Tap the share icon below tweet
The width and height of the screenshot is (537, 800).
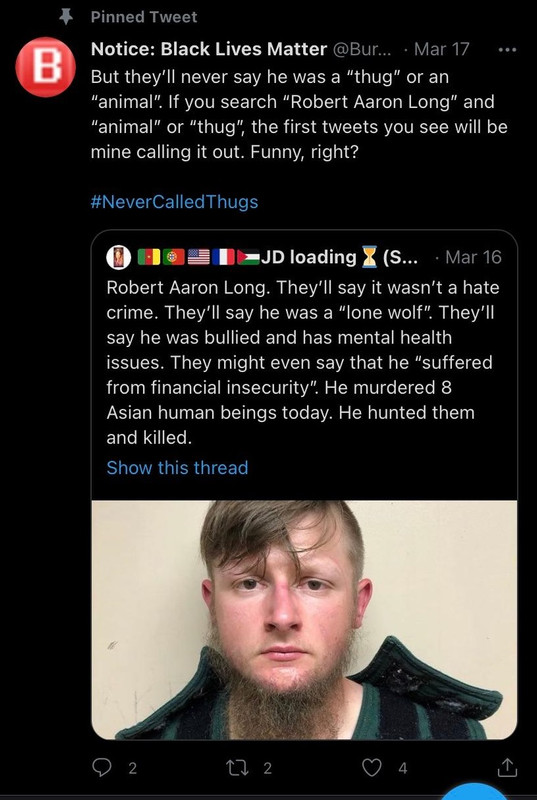click(506, 766)
